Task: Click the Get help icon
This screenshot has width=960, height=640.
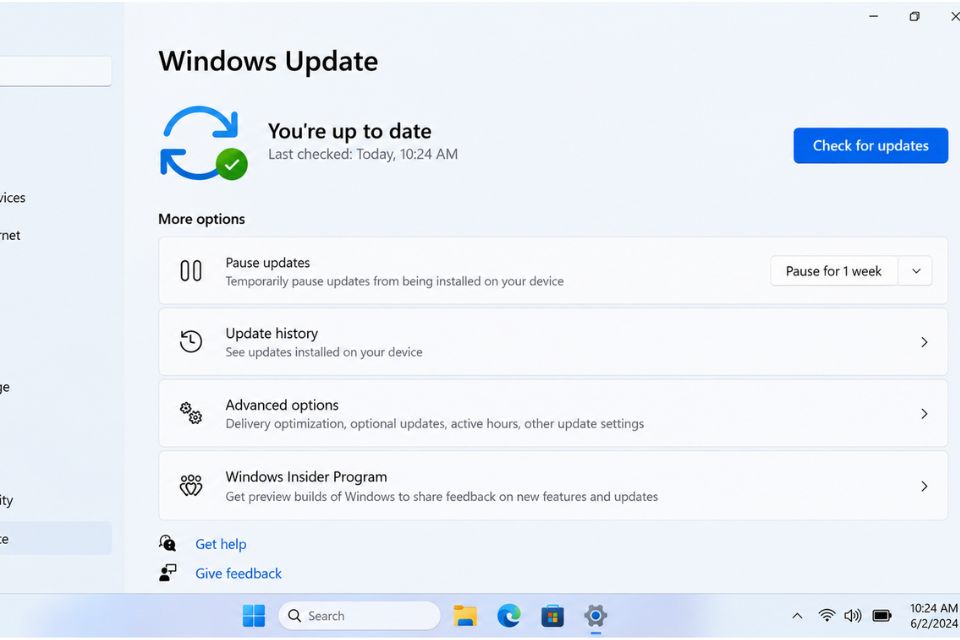Action: coord(167,543)
